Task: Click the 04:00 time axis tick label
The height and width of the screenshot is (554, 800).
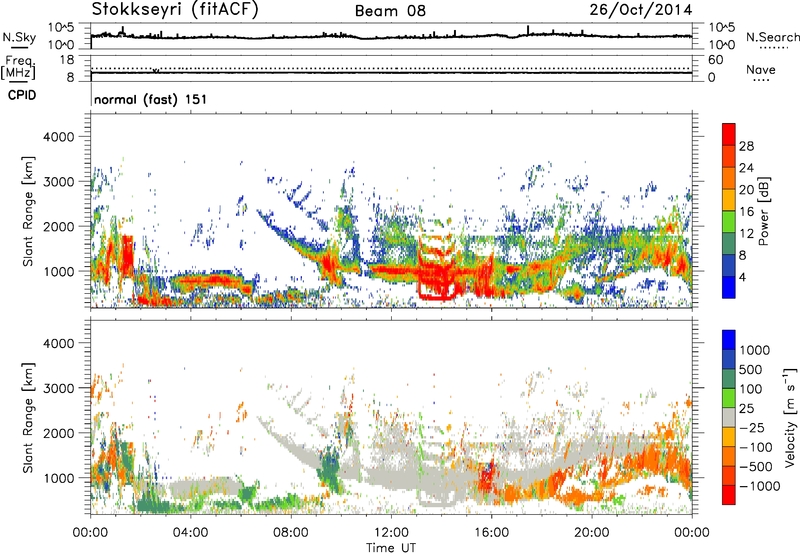Action: 191,533
